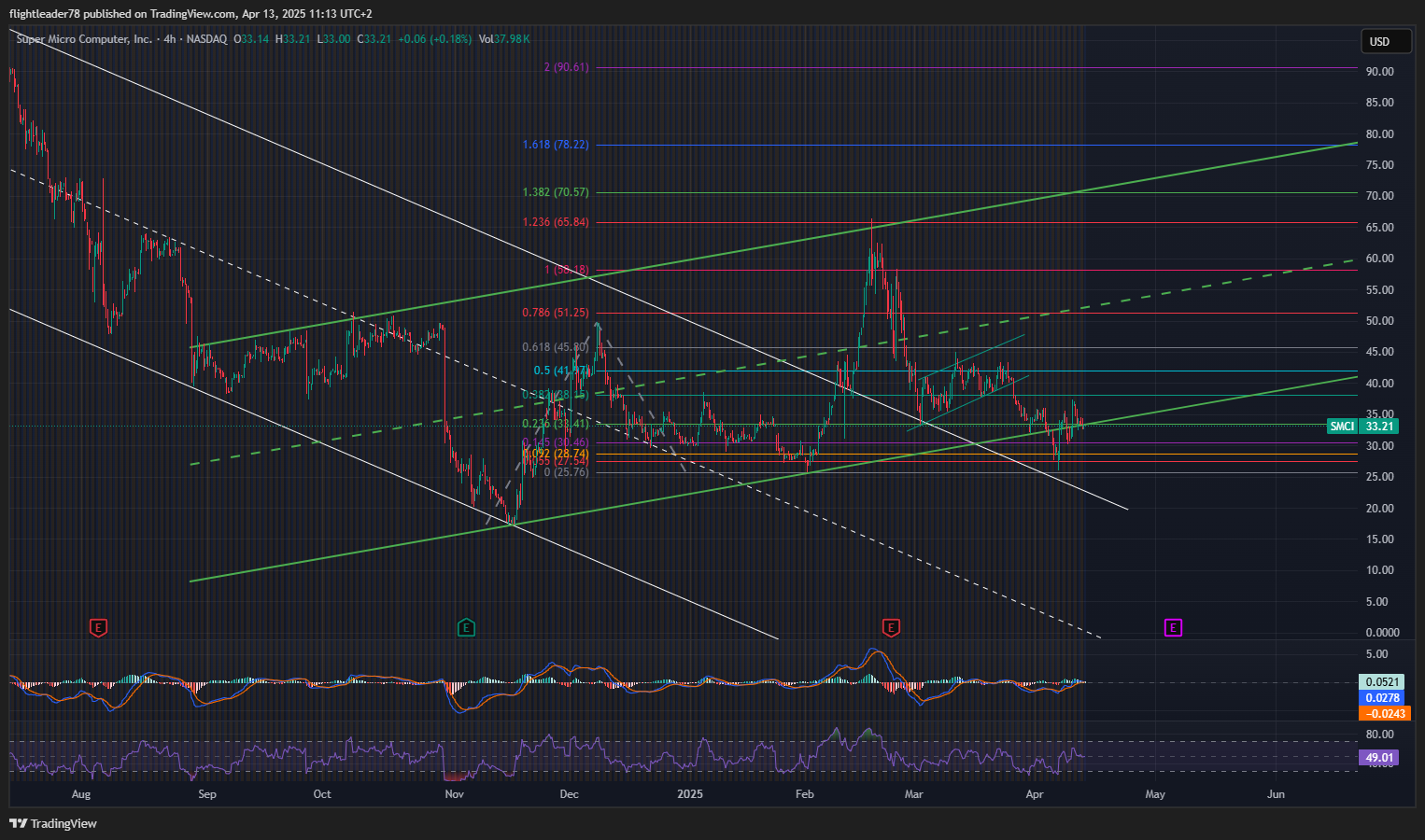Click the blue 0.0278 MACD value label
This screenshot has width=1425, height=840.
(x=1383, y=698)
